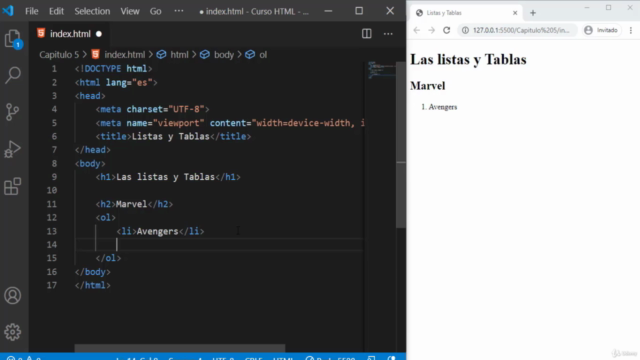Open the Search view in activity bar
Screen dimensions: 640x360
pyautogui.click(x=13, y=75)
